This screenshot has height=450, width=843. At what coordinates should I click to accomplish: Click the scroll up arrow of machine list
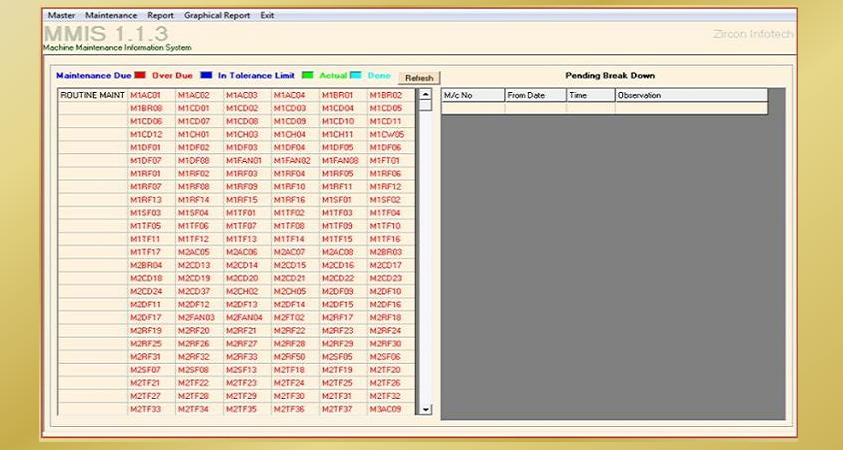[425, 94]
